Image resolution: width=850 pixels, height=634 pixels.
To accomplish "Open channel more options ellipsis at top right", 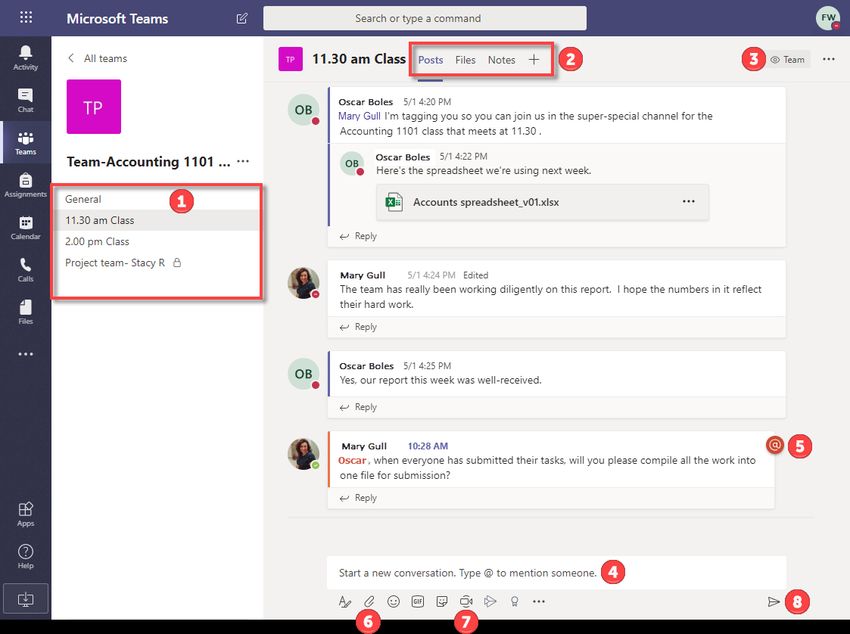I will 828,59.
